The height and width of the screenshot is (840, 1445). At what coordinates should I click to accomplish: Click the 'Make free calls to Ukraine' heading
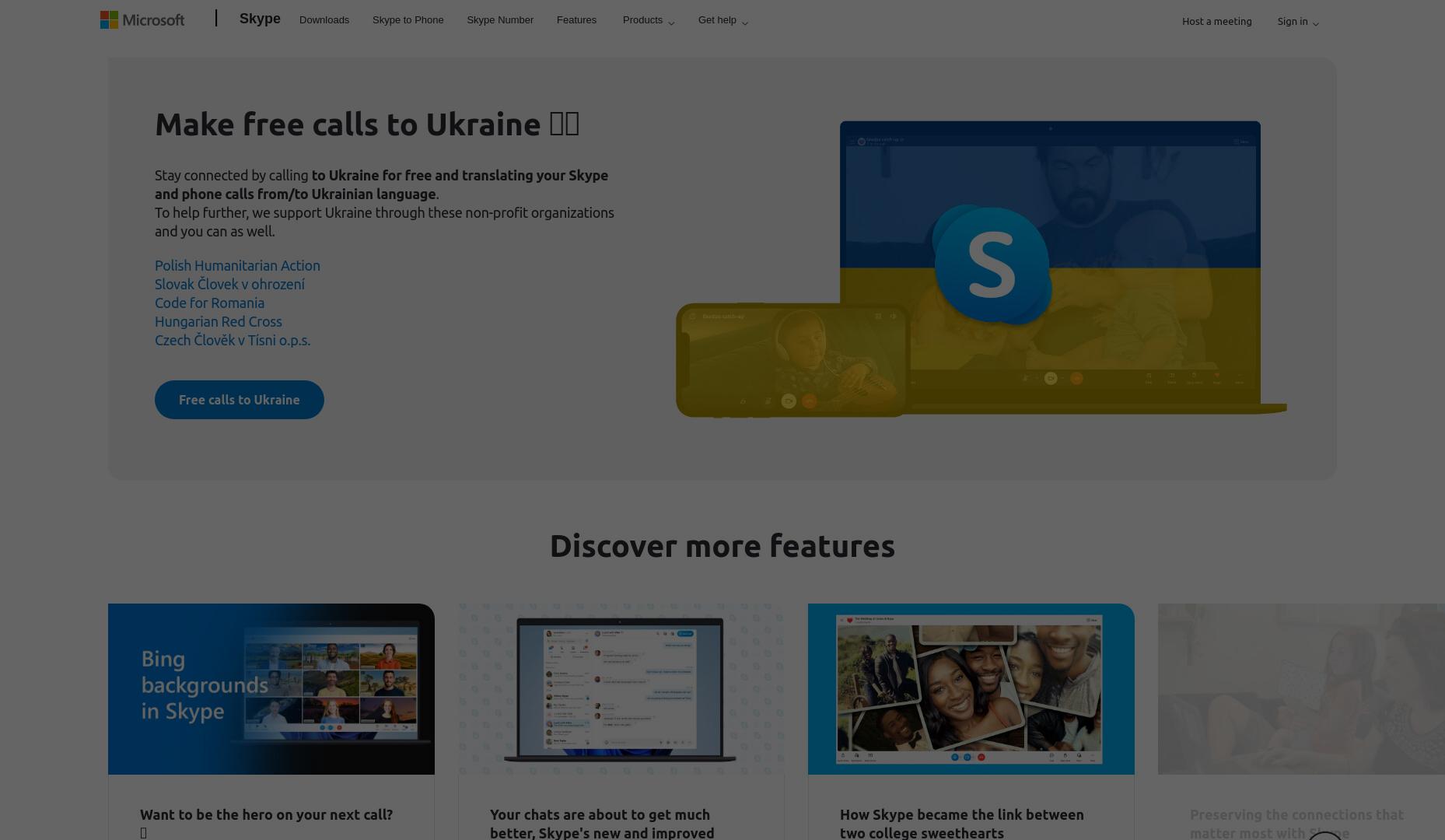point(367,124)
